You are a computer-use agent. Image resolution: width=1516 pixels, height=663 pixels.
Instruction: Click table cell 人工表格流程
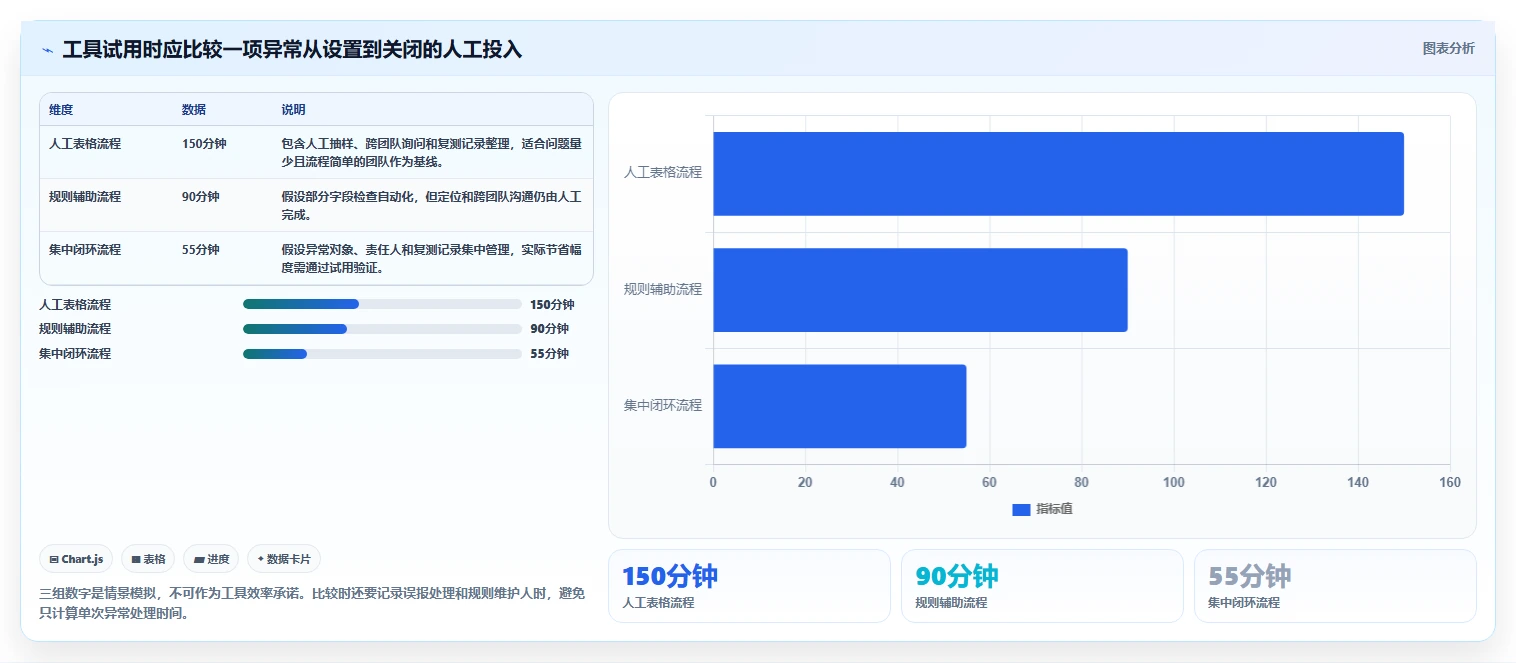coord(85,144)
